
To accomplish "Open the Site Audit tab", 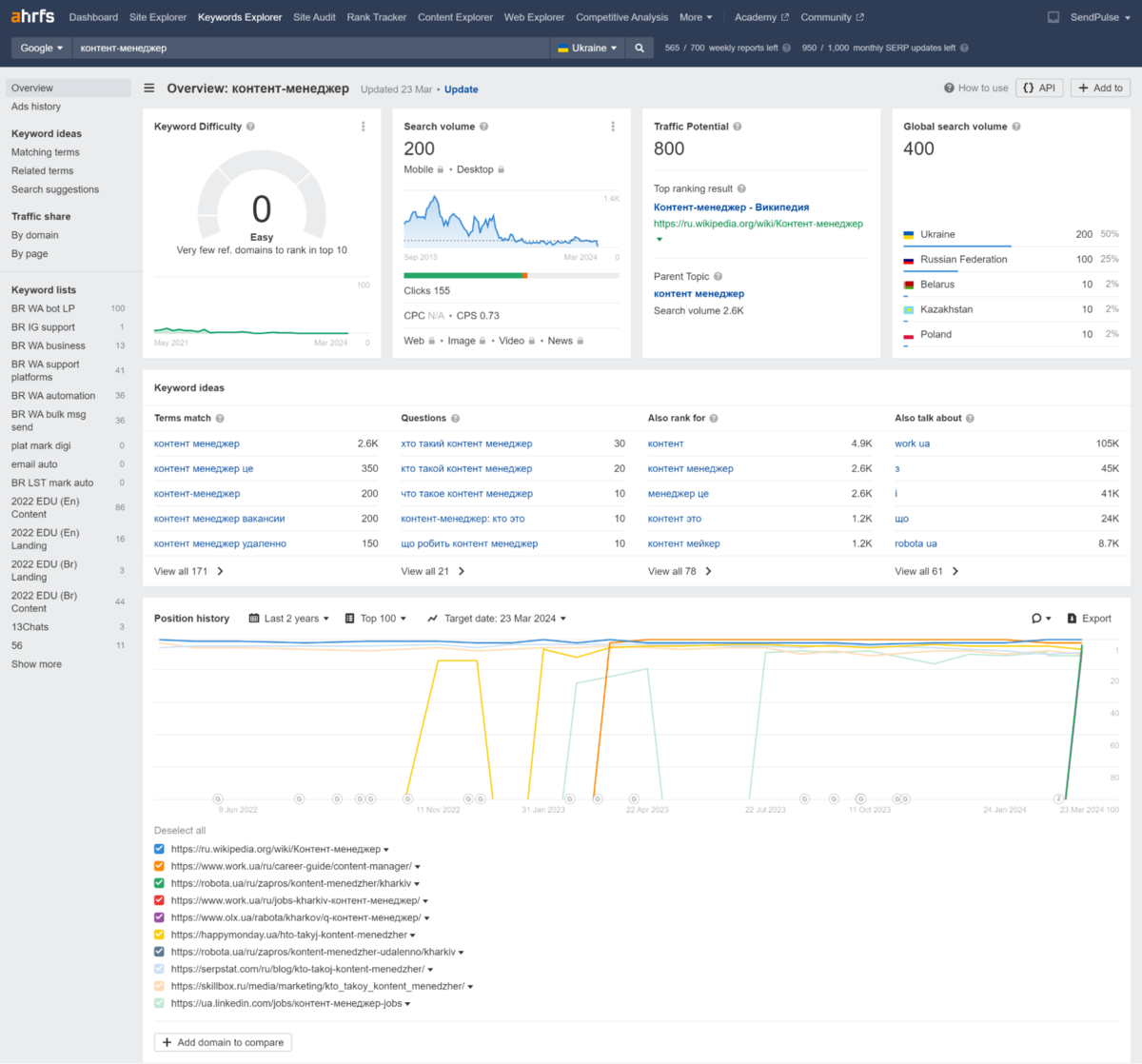I will tap(314, 17).
